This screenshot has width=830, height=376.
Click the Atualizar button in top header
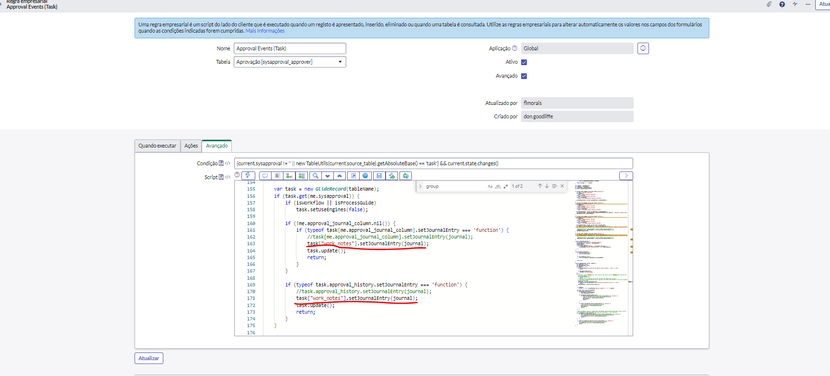point(824,4)
